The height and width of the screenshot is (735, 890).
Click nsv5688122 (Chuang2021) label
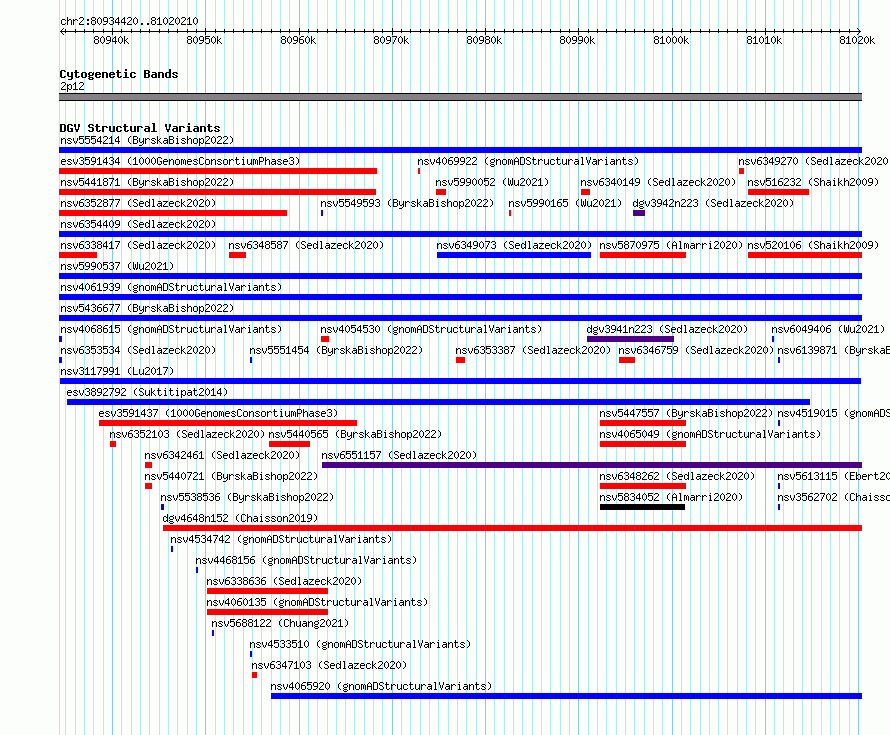point(280,623)
